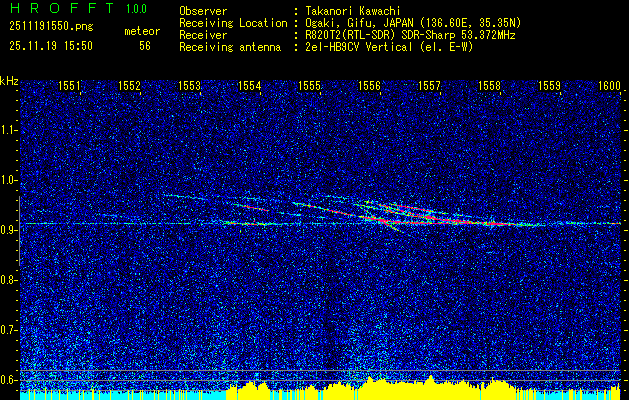The image size is (629, 400).
Task: Click time marker 1558
Action: click(x=489, y=85)
